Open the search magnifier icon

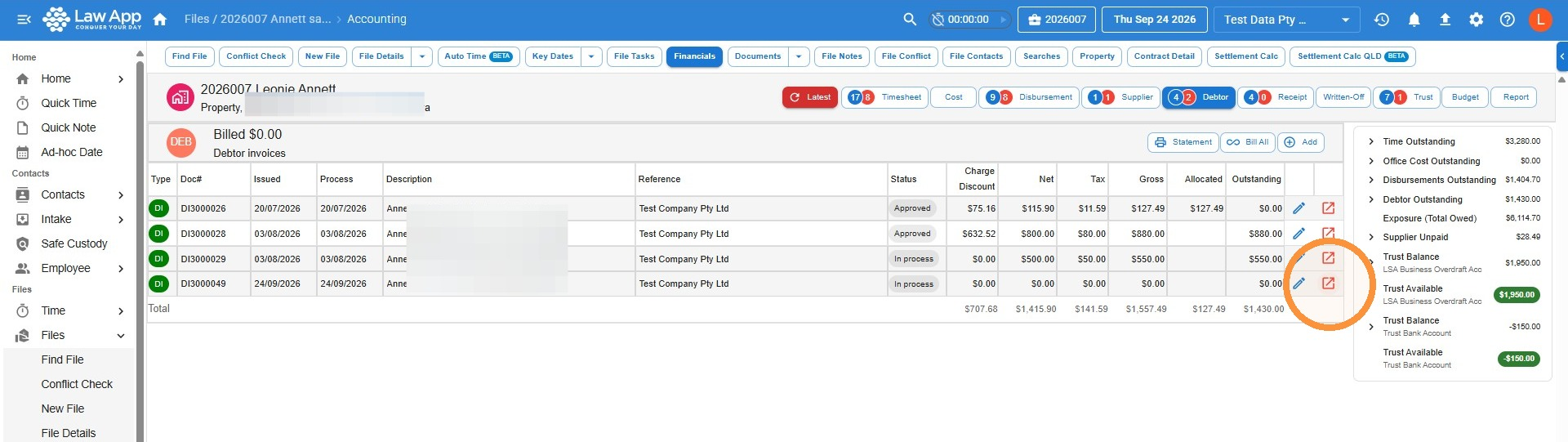910,19
